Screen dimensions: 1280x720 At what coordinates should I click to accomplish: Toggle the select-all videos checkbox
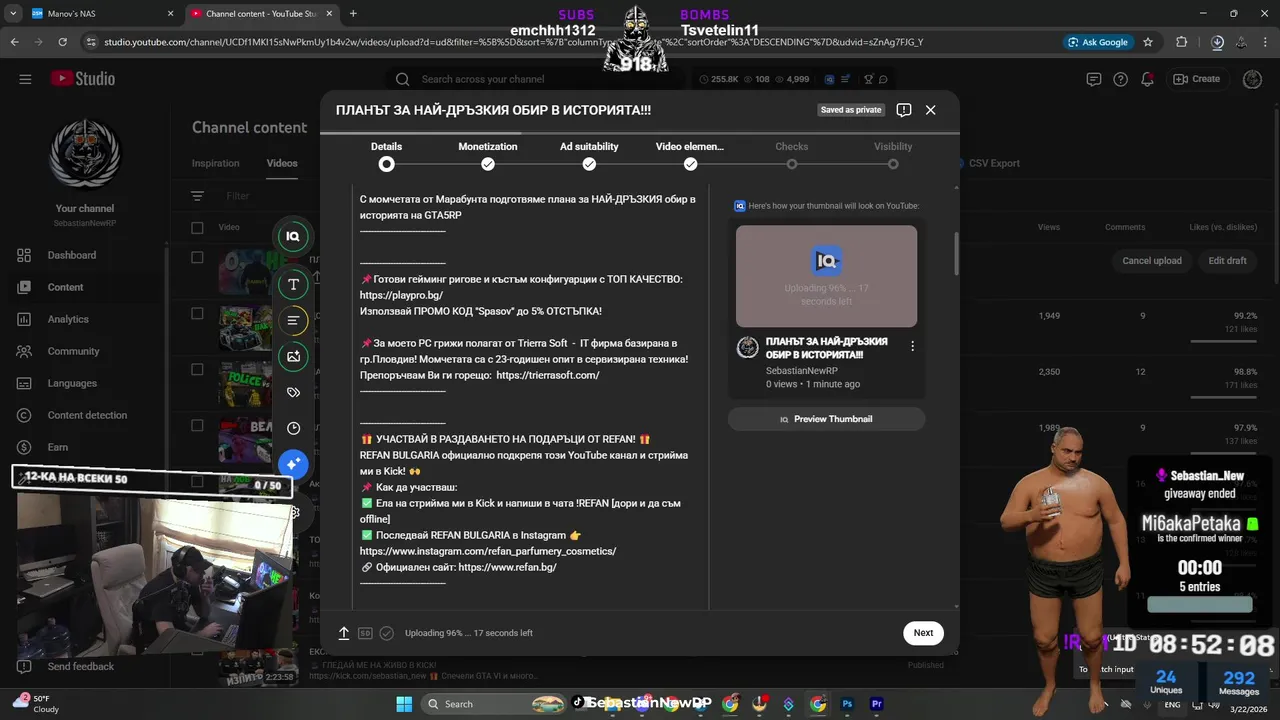(x=197, y=227)
